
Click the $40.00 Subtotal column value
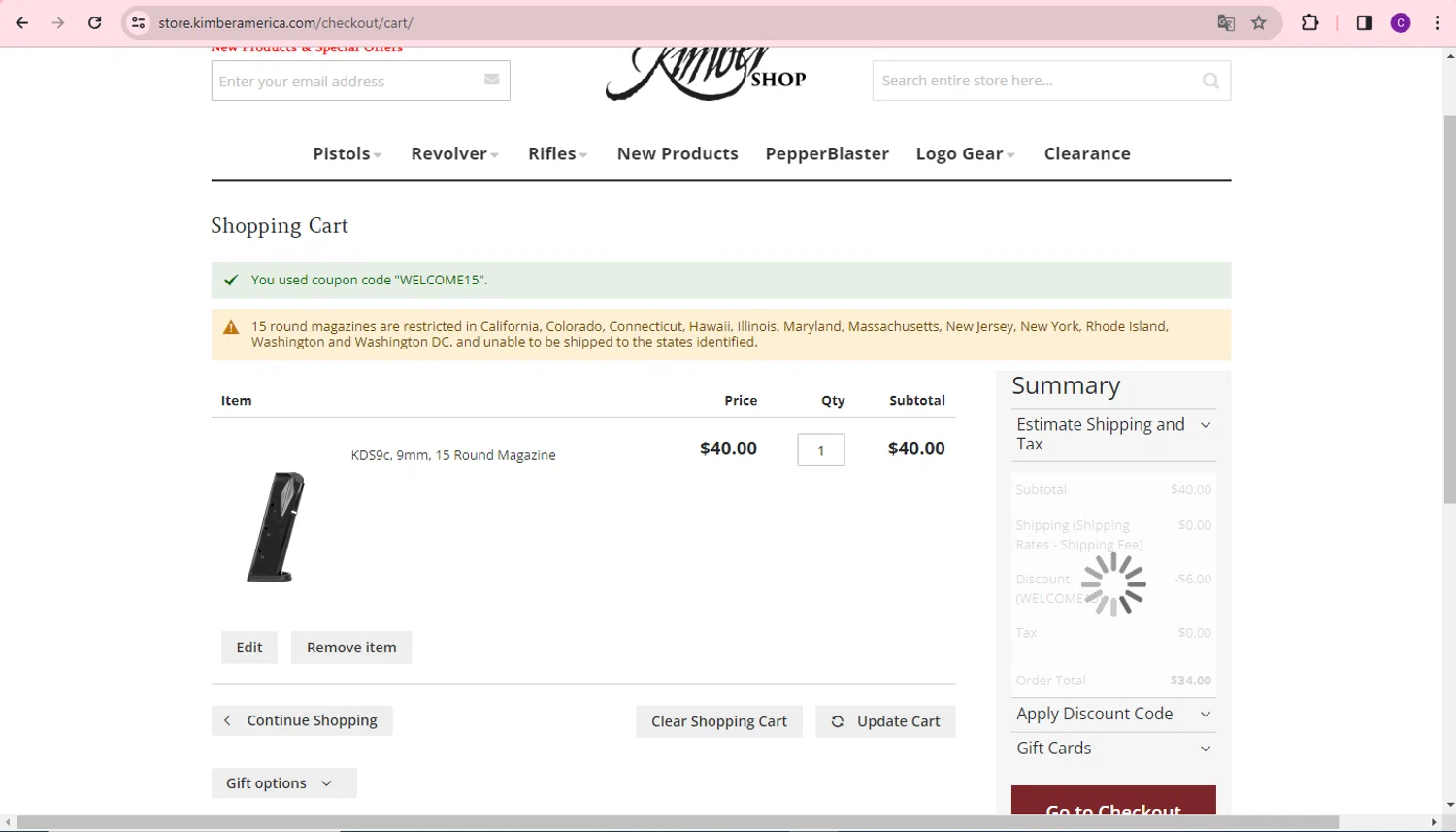[x=916, y=449]
